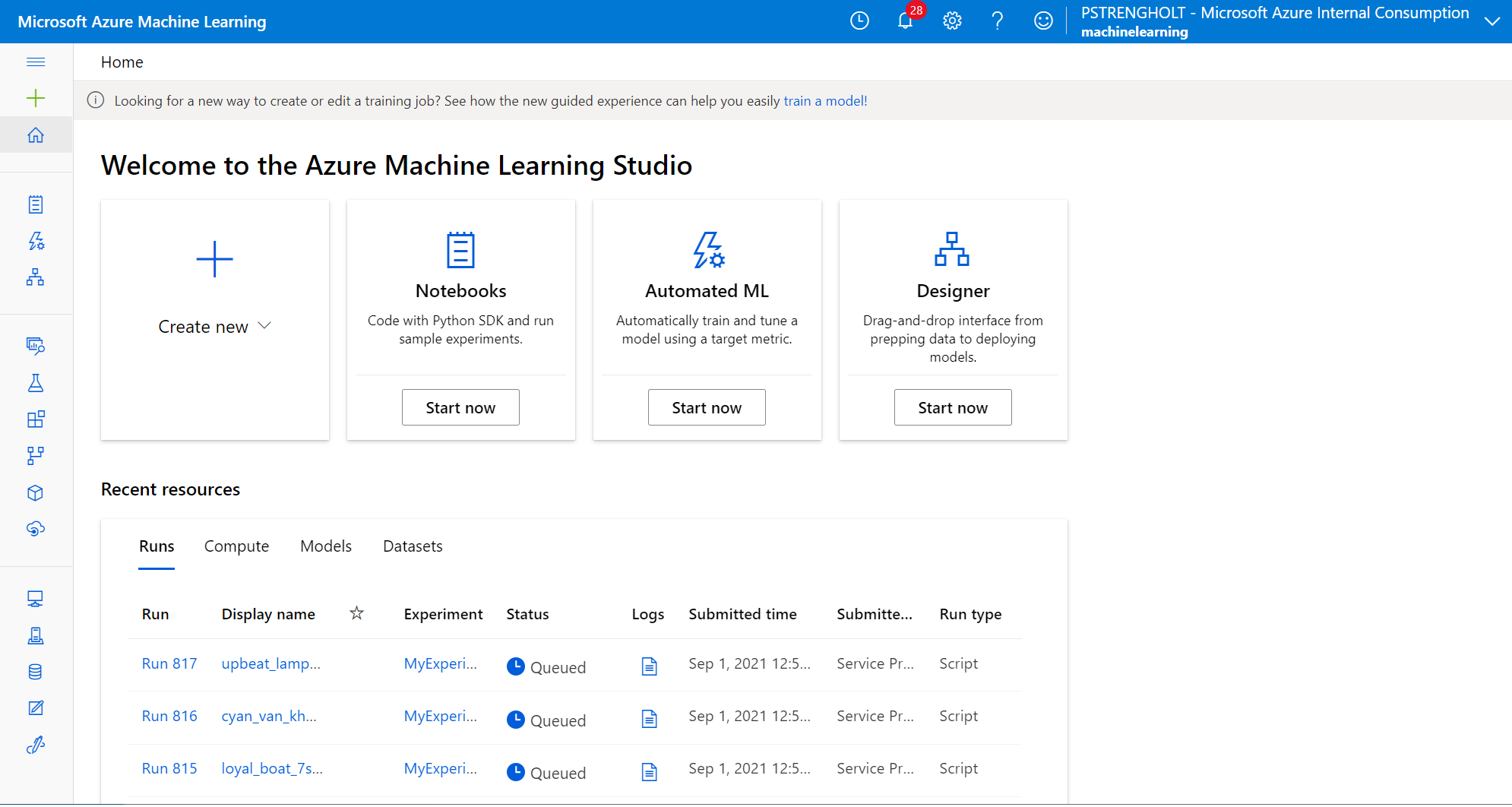Open the train a model link
Viewport: 1512px width, 807px height.
click(824, 101)
